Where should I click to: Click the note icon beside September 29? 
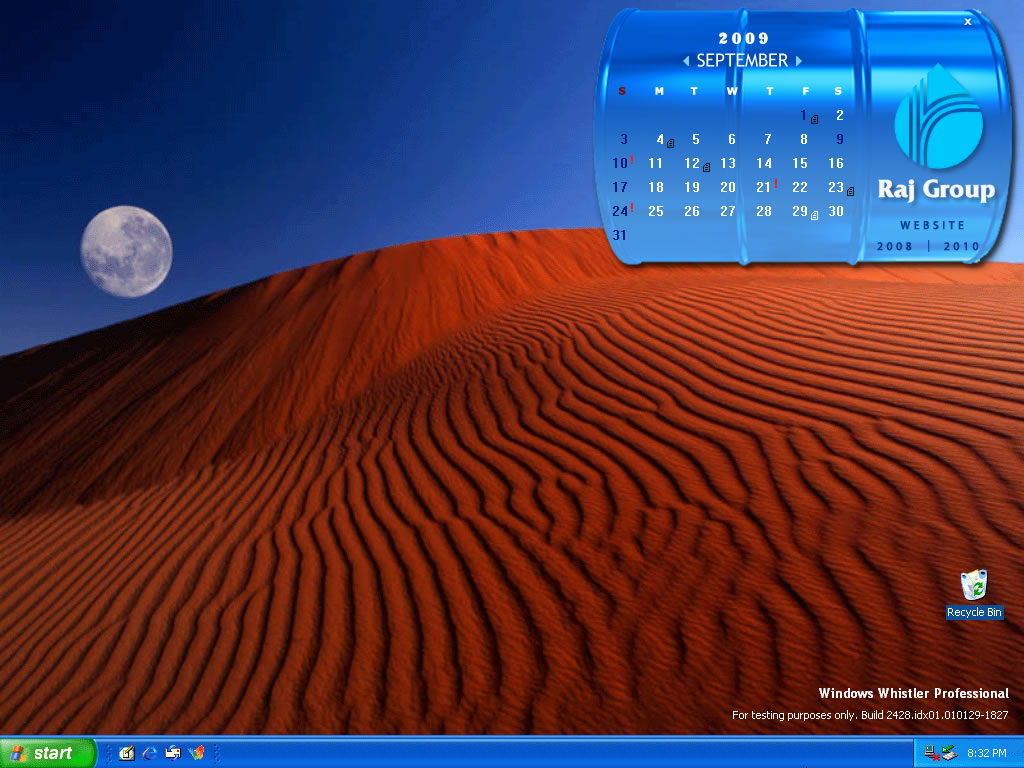coord(815,215)
